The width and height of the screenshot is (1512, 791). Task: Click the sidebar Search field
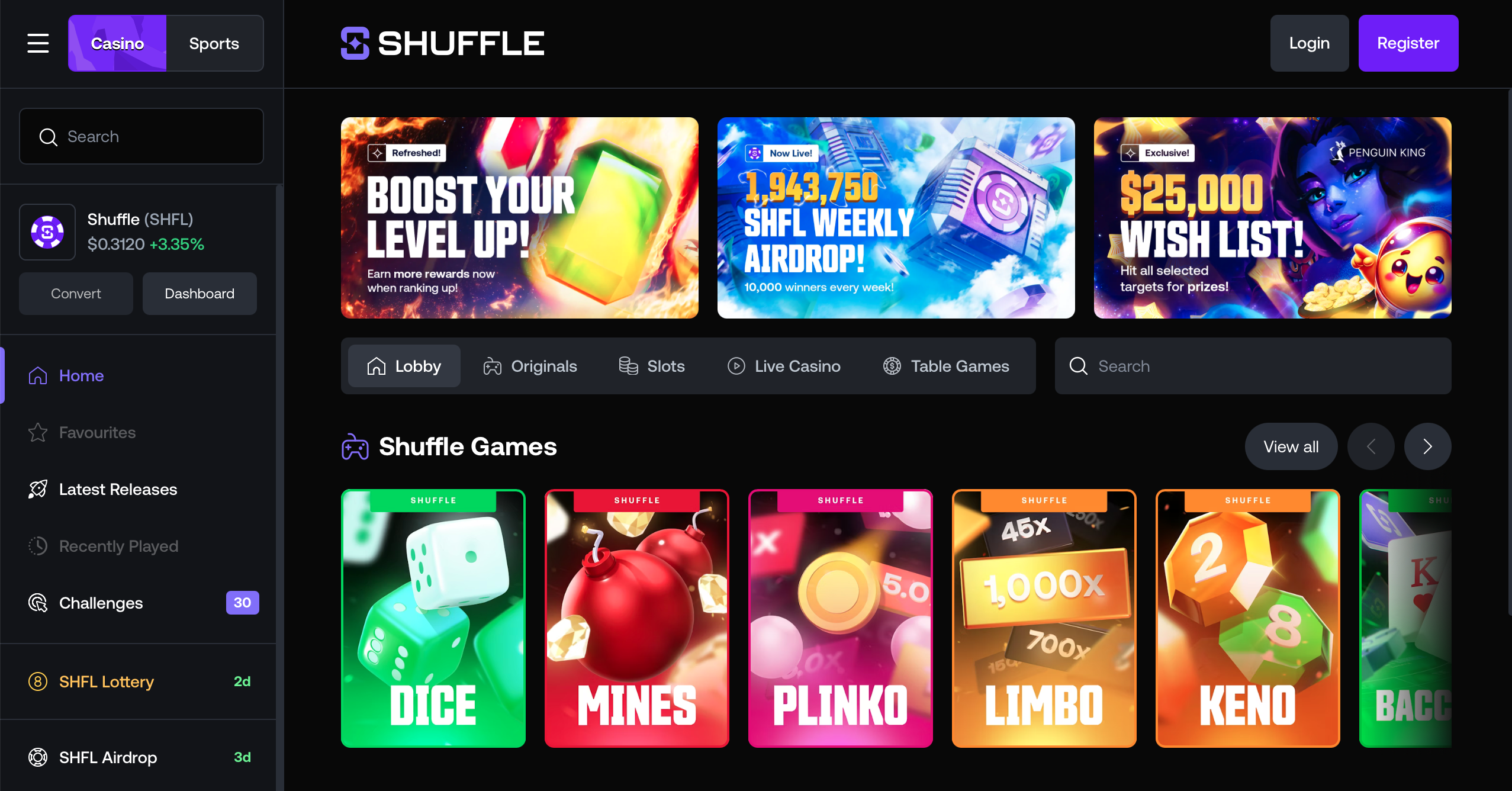click(x=141, y=136)
